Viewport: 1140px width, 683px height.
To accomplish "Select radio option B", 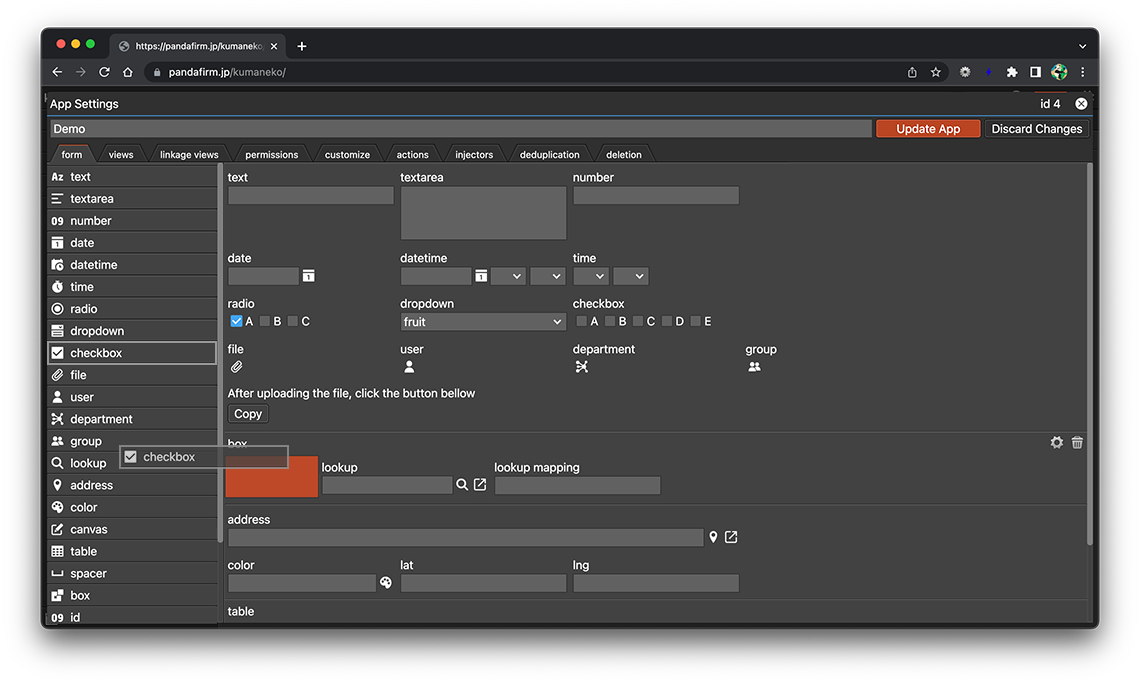I will coord(265,322).
